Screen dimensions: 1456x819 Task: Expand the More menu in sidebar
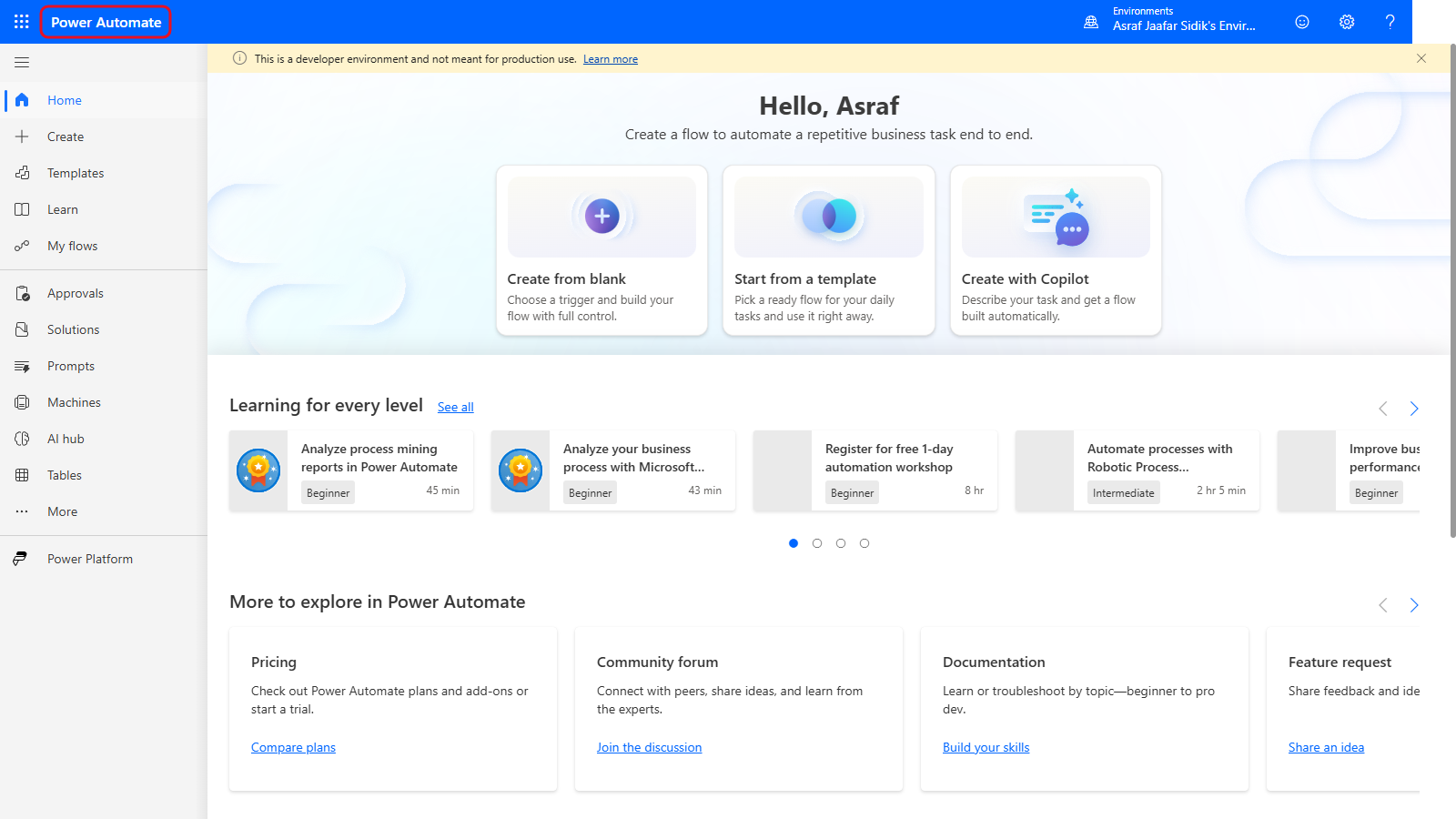coord(104,511)
